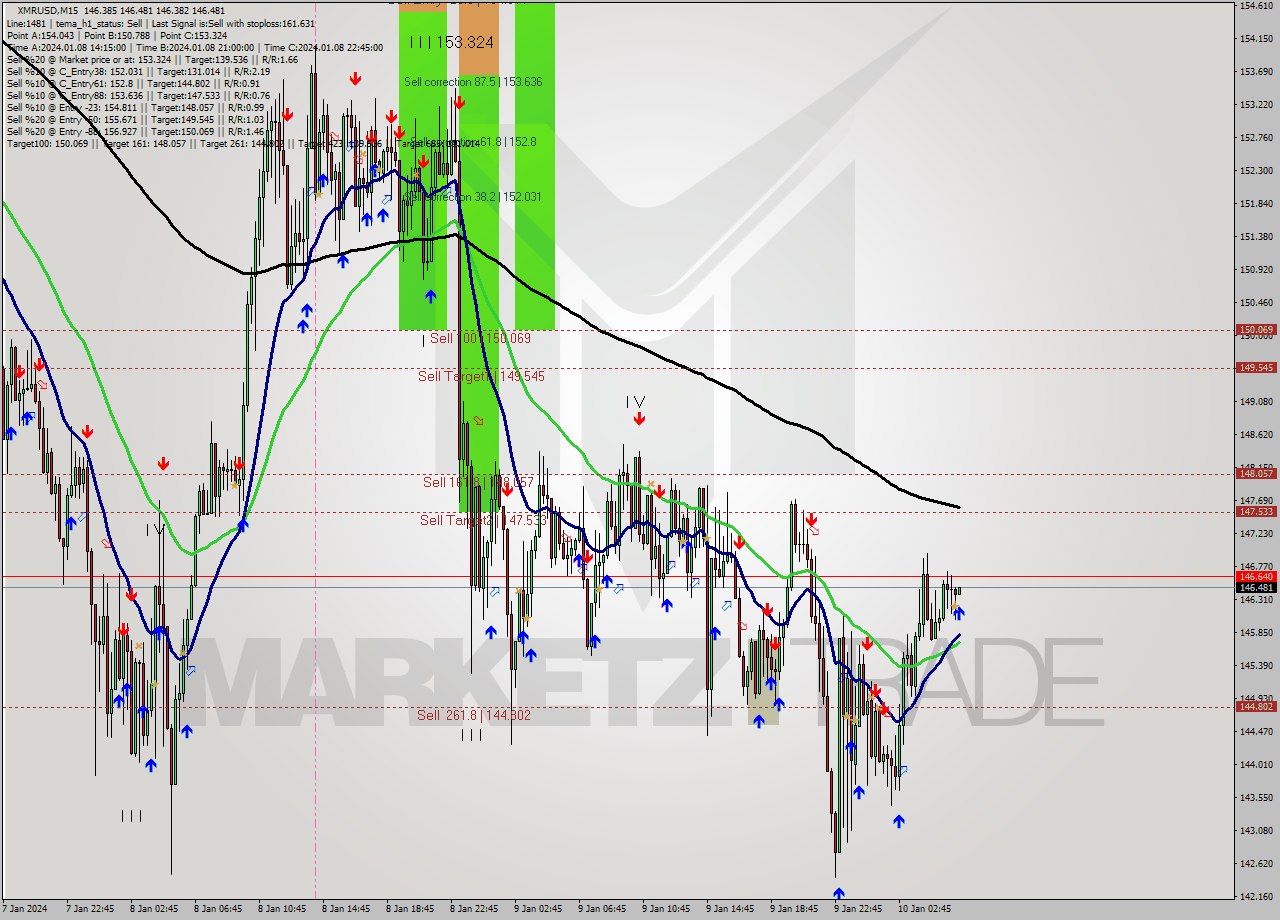
Task: Click 145.390 on the price axis
Action: [1256, 666]
